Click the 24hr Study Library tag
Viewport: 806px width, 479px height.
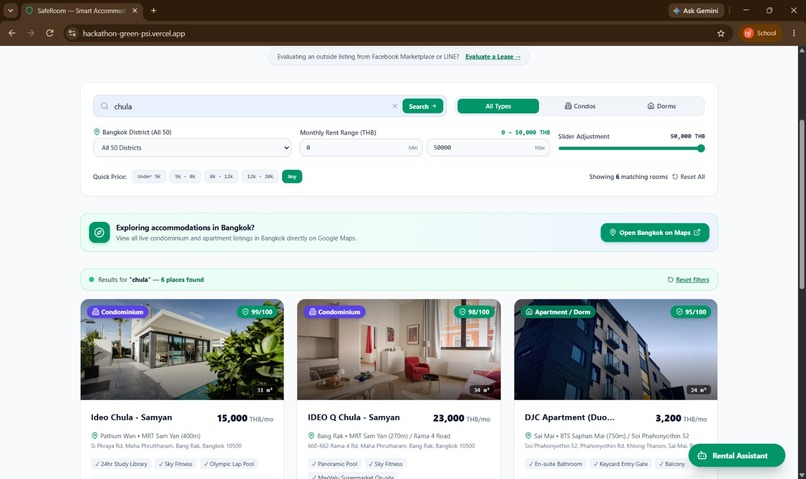coord(121,464)
